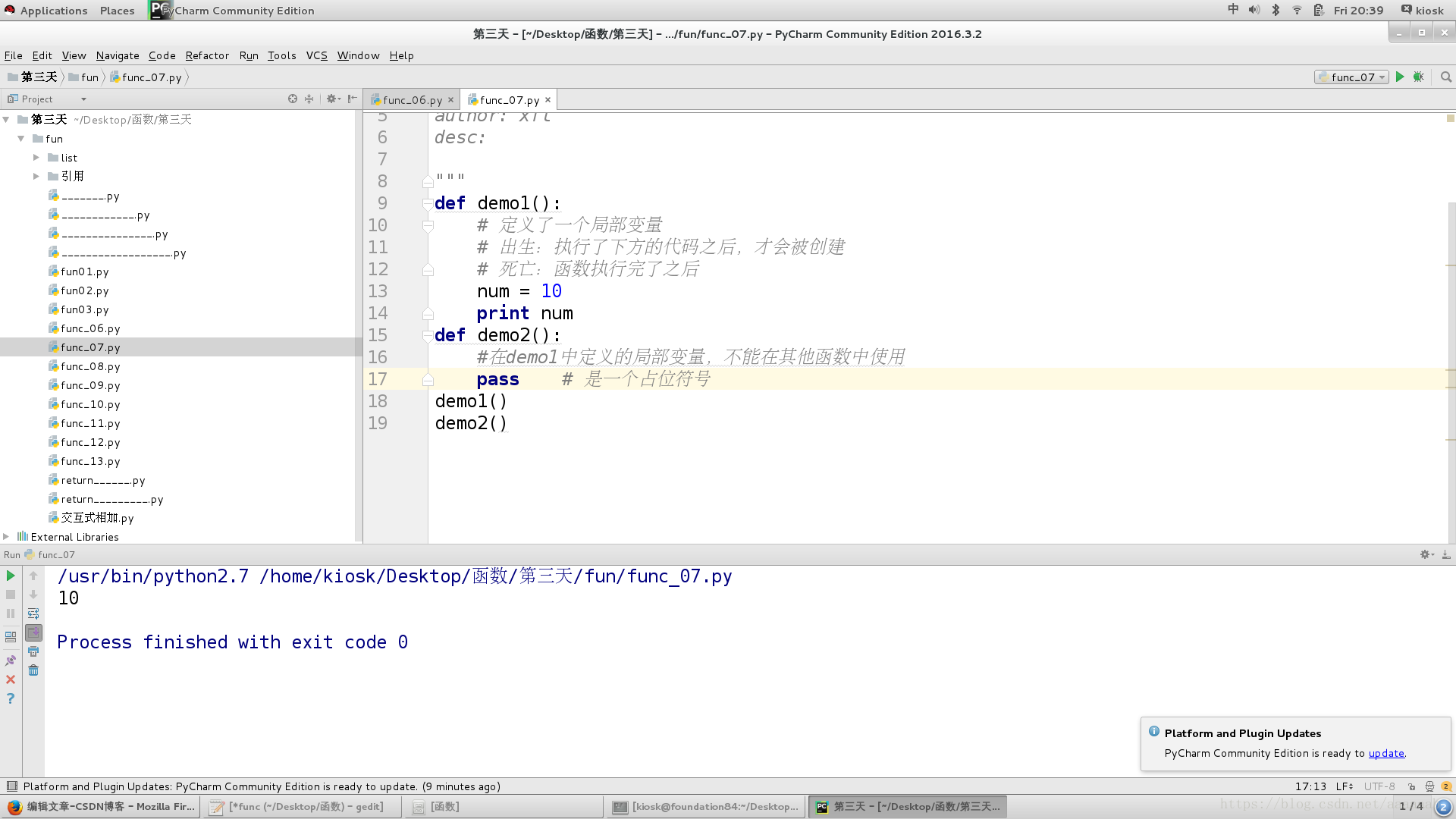Toggle scroll to end in console
This screenshot has height=819, width=1456.
33,632
